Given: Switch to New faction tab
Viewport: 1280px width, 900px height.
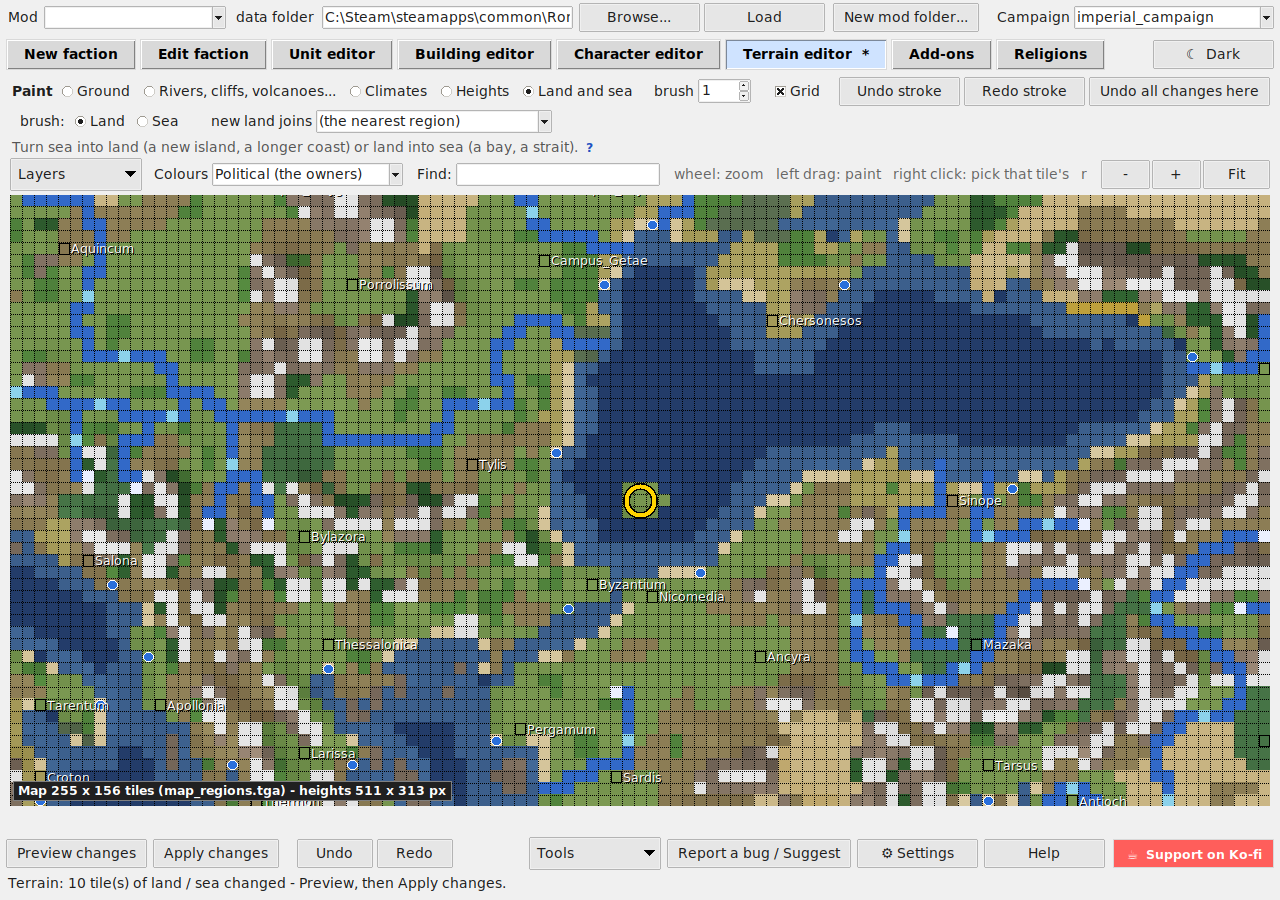Looking at the screenshot, I should tap(71, 54).
